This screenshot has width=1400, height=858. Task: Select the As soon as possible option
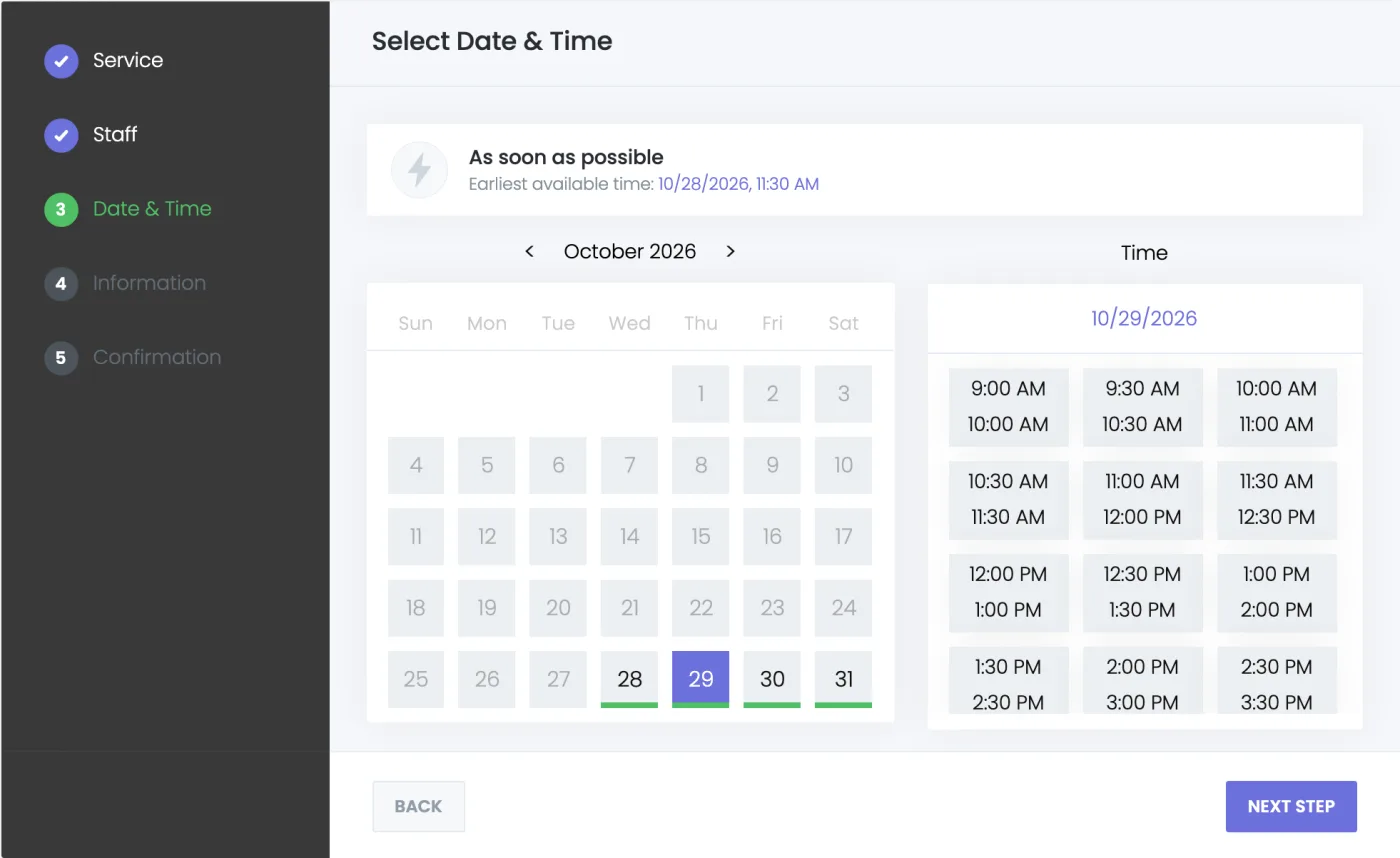click(864, 170)
